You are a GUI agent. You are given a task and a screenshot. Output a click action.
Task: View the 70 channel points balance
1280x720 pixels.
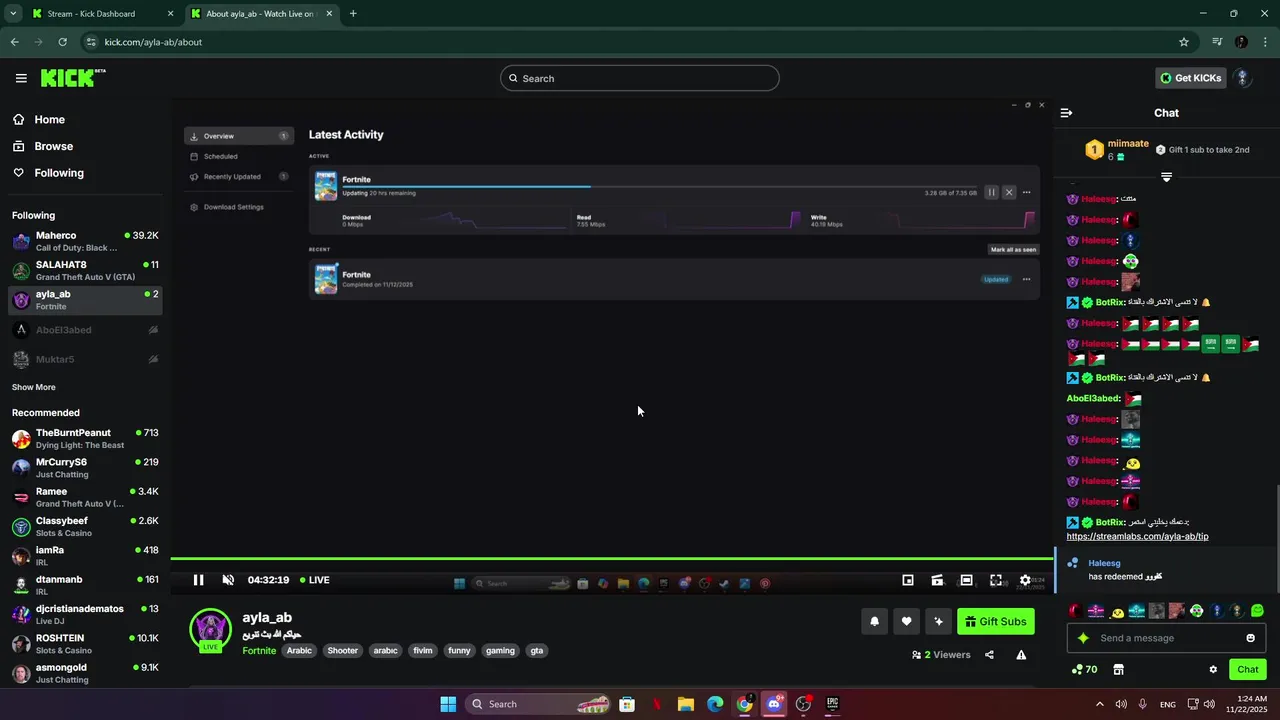click(1084, 670)
